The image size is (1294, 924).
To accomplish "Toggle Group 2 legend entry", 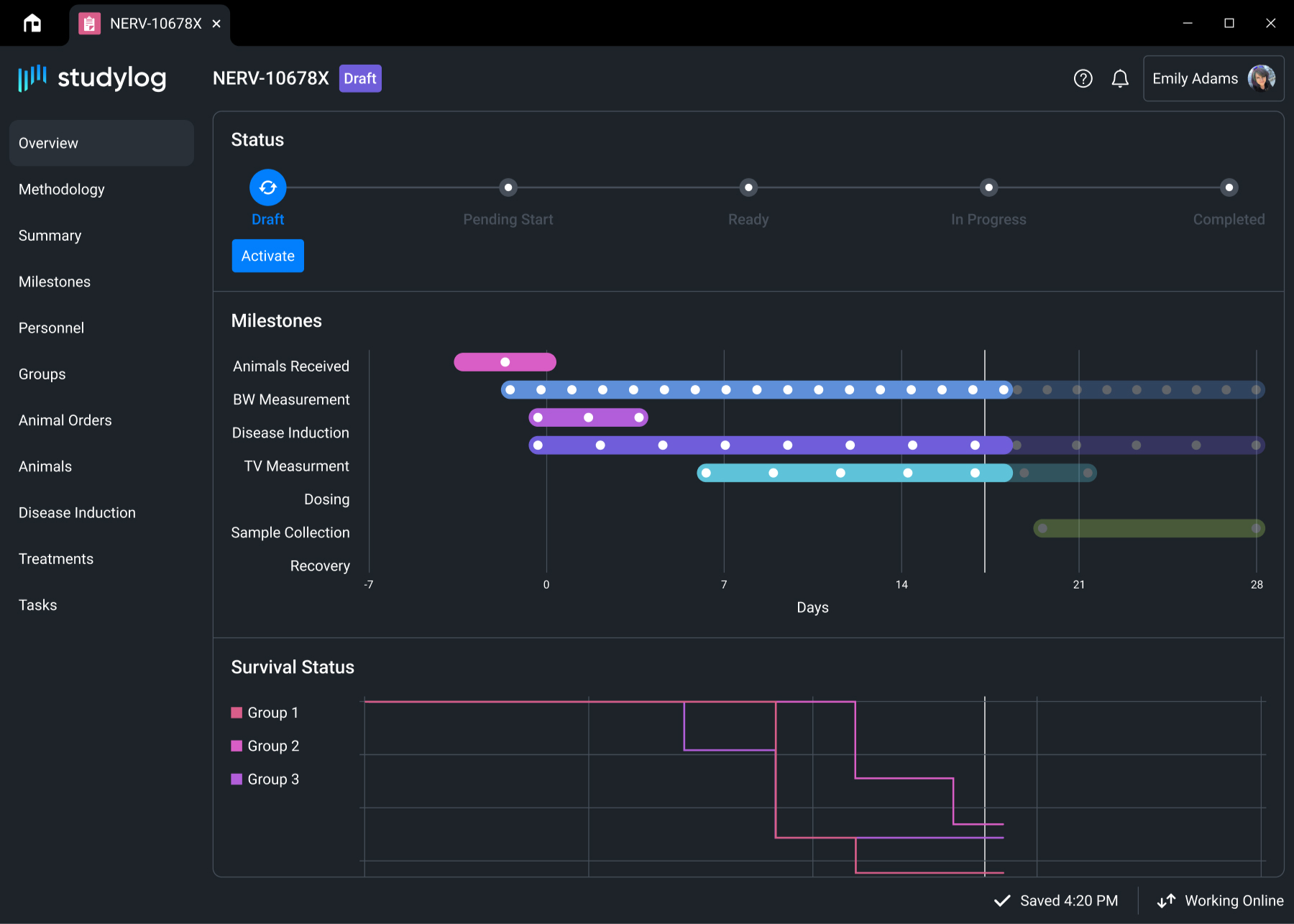I will click(265, 746).
